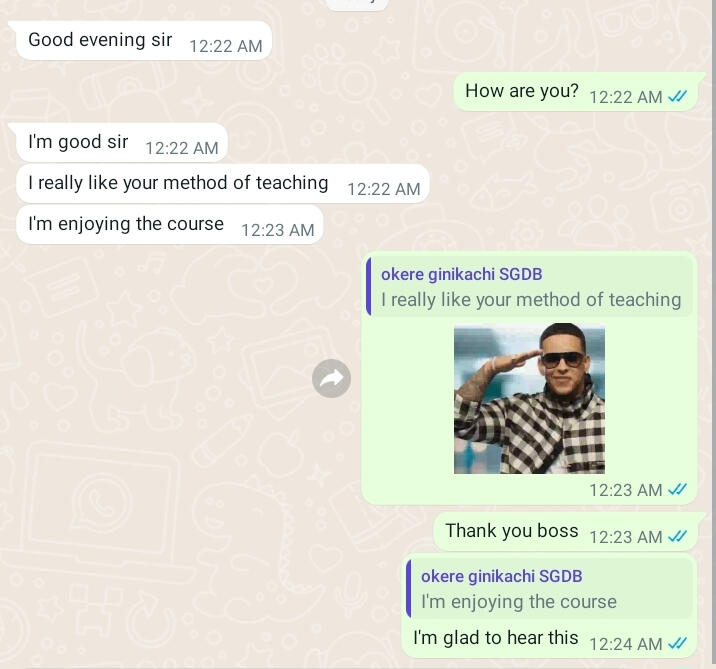Select the 'I'm glad to hear this' text
The image size is (716, 669).
(x=495, y=637)
